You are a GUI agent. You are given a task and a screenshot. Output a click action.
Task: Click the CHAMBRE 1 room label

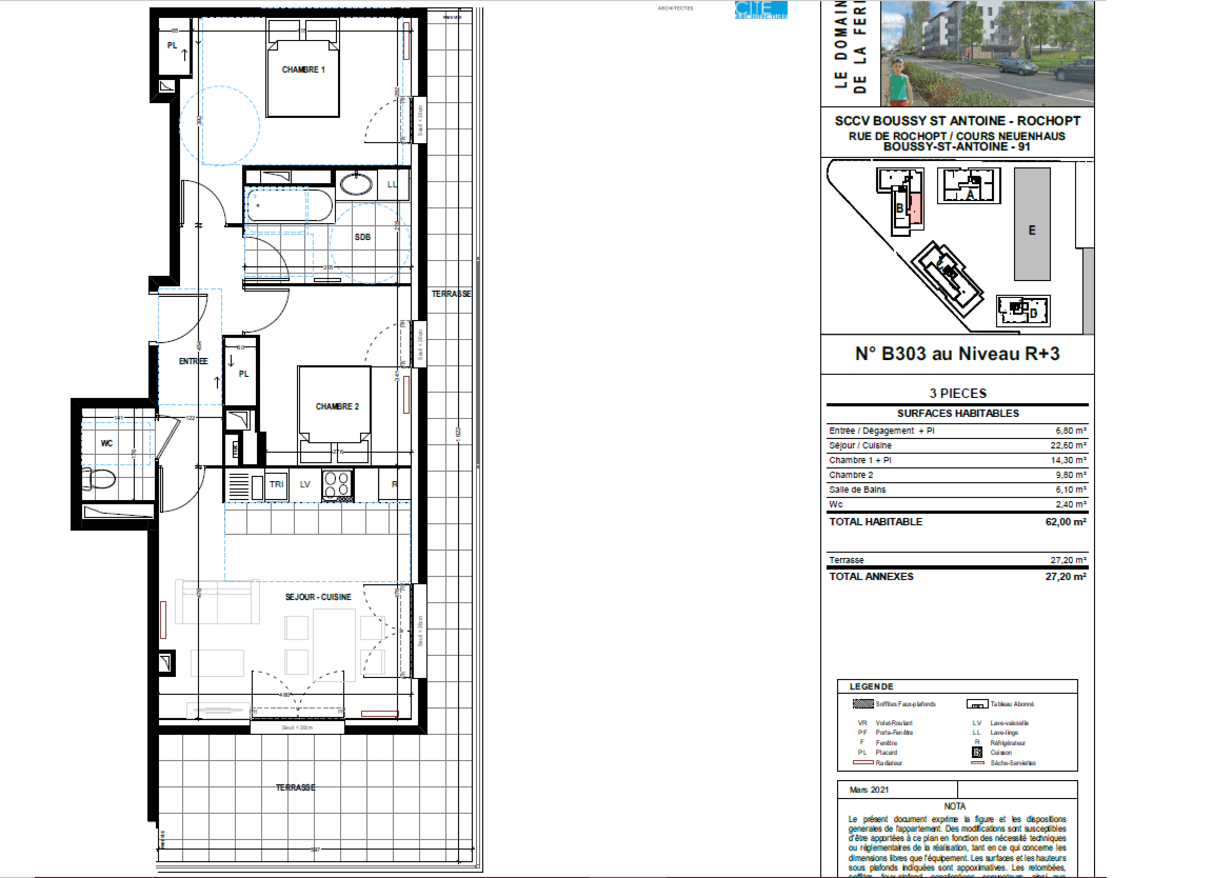(x=303, y=70)
